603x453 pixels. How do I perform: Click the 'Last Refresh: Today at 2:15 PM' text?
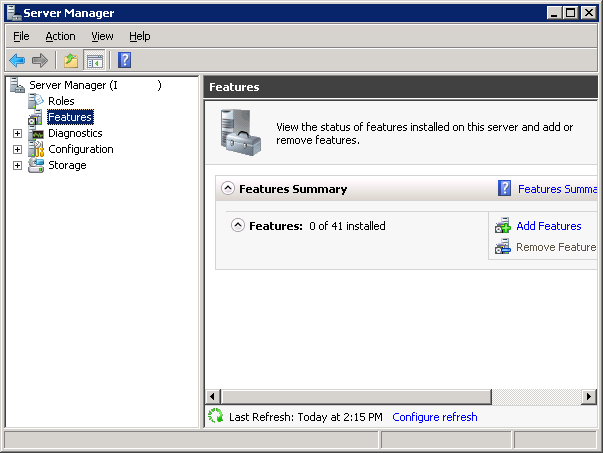pyautogui.click(x=306, y=417)
